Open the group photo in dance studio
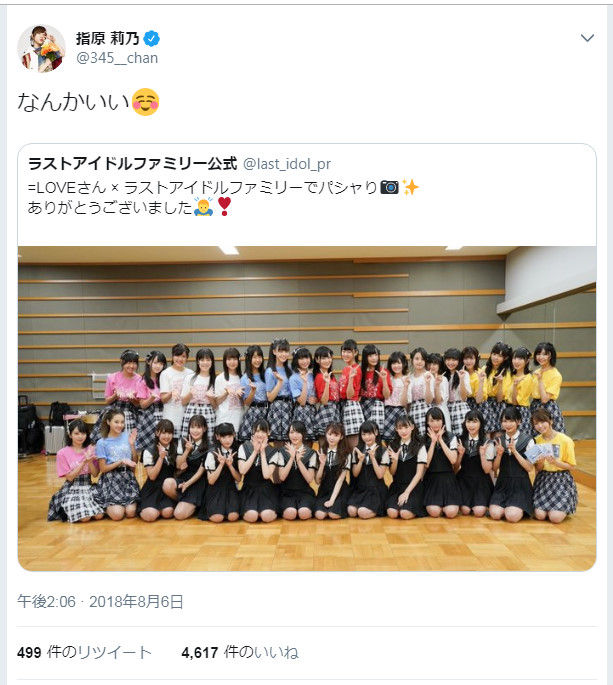Image resolution: width=613 pixels, height=685 pixels. pos(307,408)
